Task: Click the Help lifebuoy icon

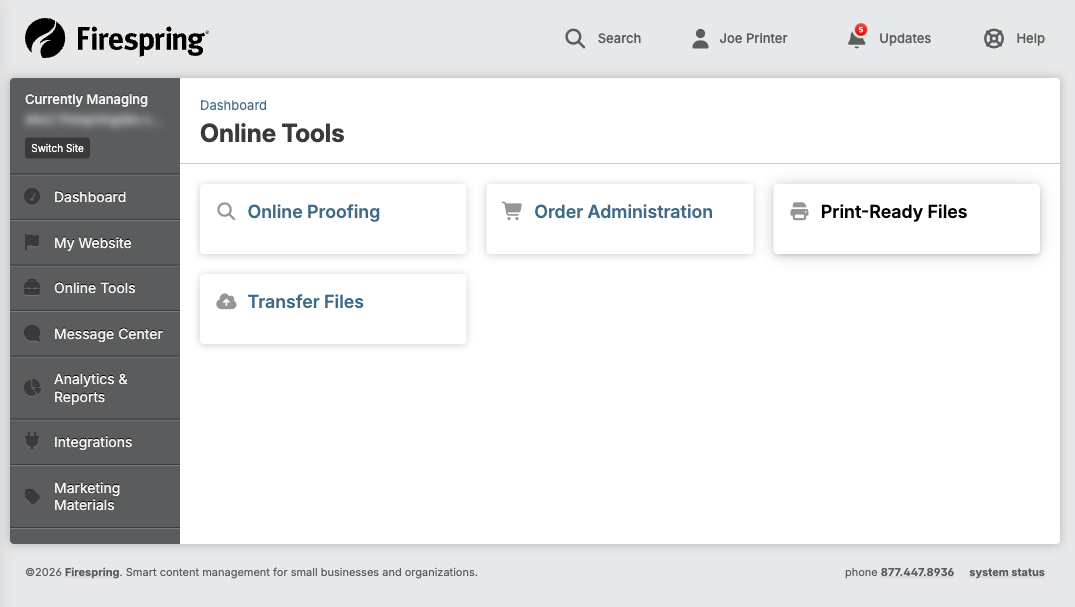Action: (993, 38)
